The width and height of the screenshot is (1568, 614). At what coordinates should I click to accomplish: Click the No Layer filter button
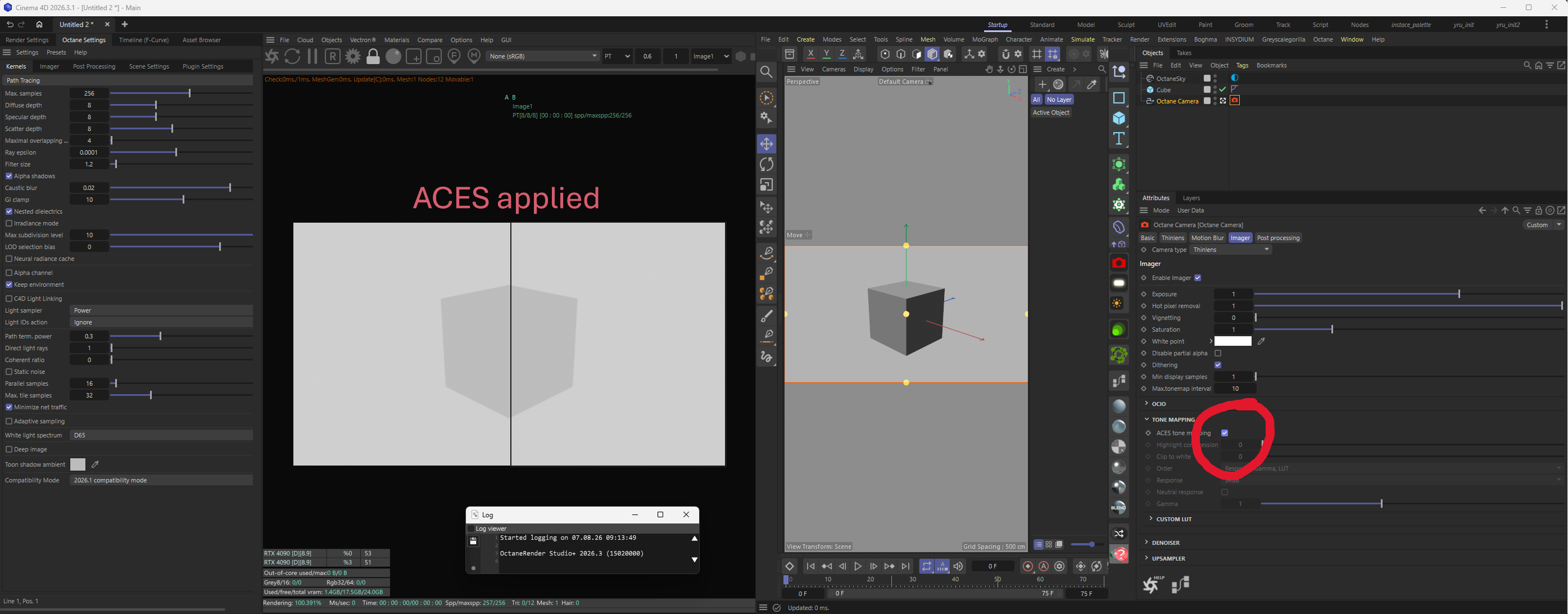tap(1059, 100)
